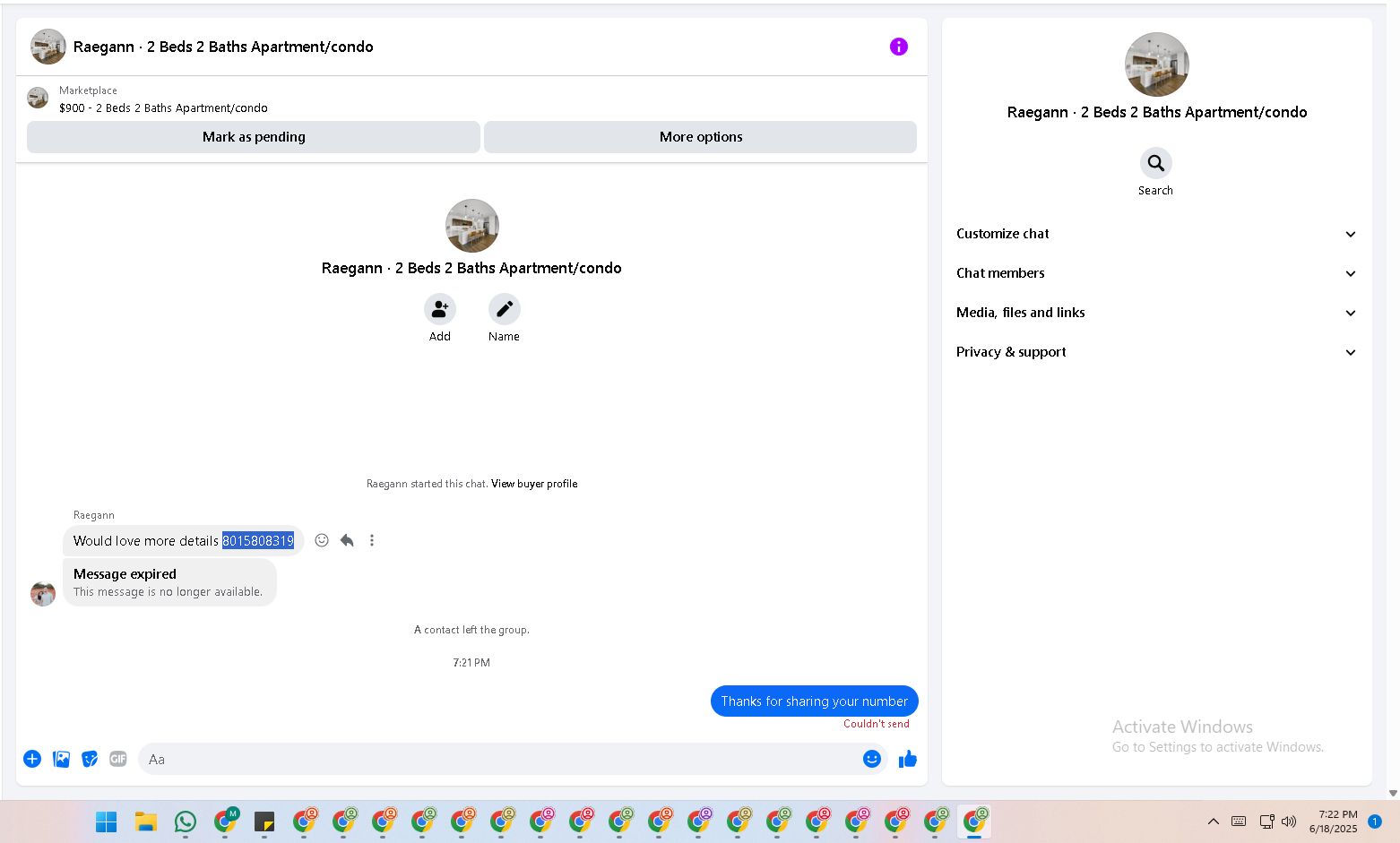Click the volume speaker tray icon
The width and height of the screenshot is (1400, 843).
pos(1290,821)
